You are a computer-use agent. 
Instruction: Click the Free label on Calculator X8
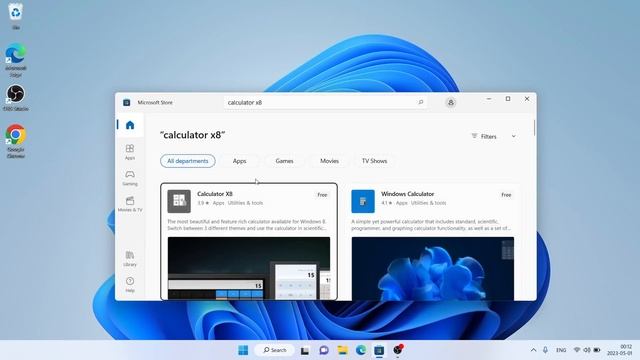322,195
